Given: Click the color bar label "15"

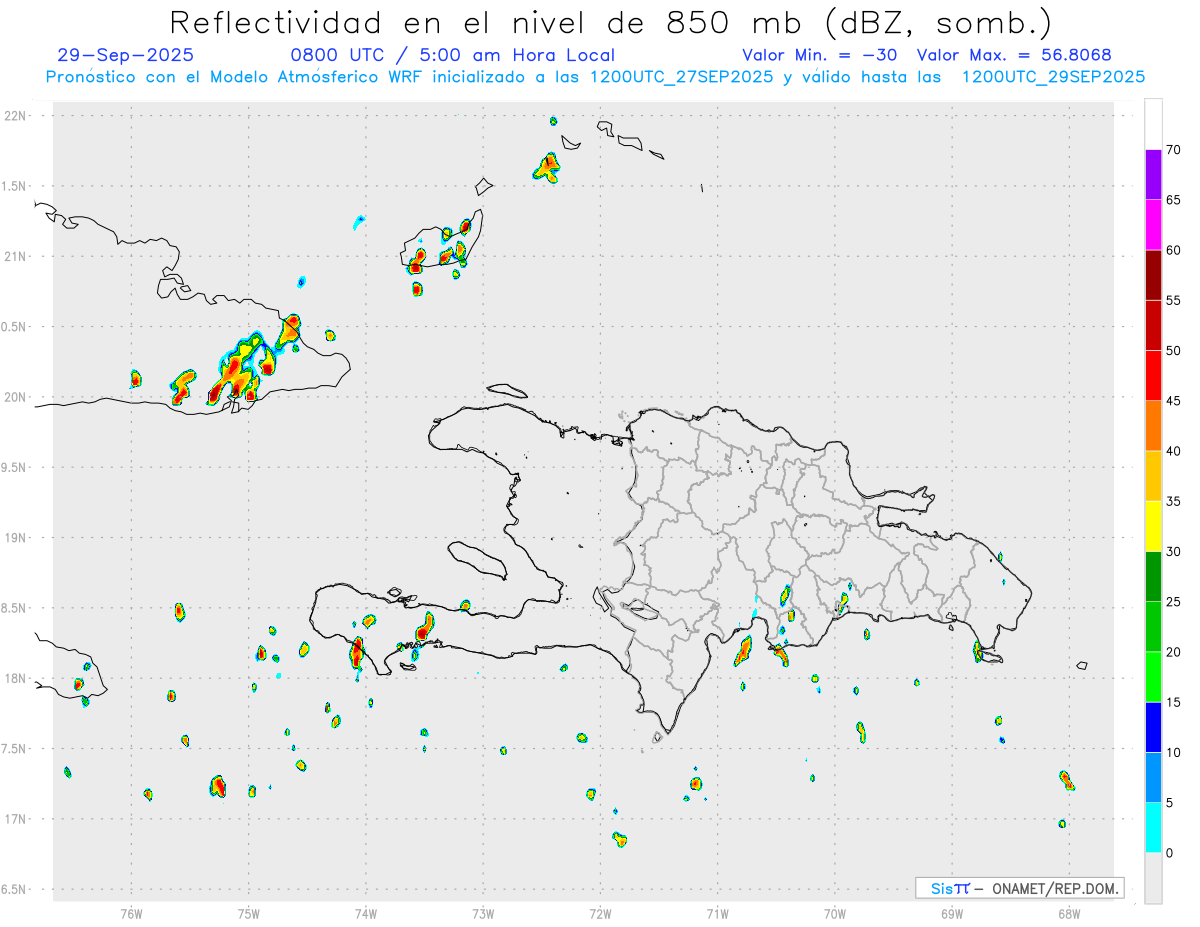Looking at the screenshot, I should pos(1173,702).
